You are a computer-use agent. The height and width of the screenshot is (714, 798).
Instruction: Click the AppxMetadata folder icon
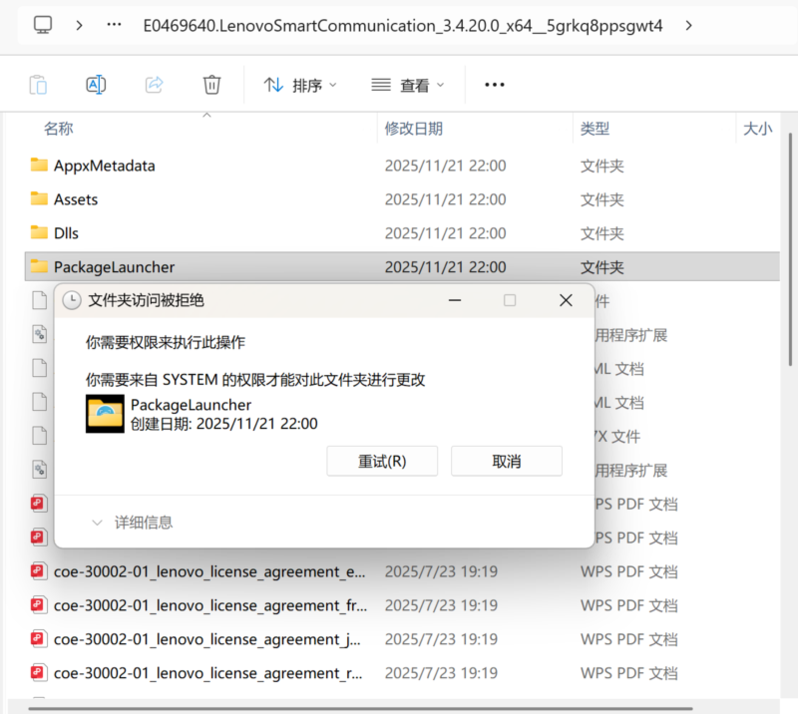(39, 165)
